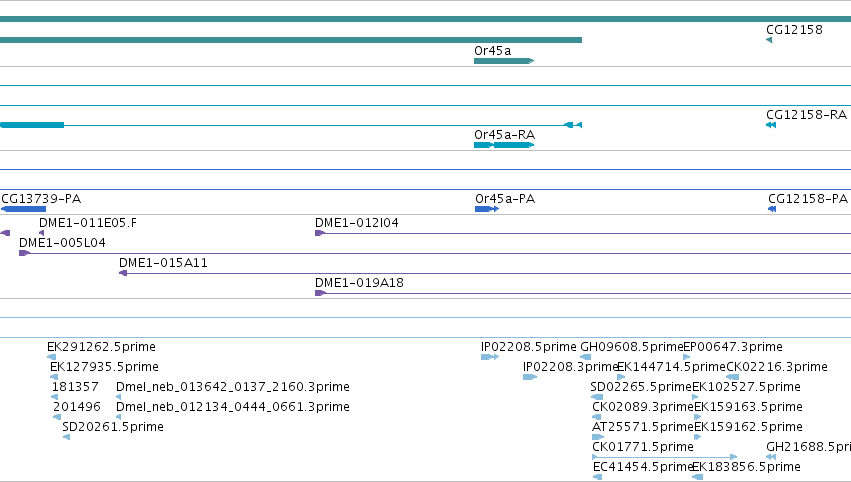Click the IP02208.3prime EST label
Viewport: 851px width, 482px height.
click(x=570, y=367)
